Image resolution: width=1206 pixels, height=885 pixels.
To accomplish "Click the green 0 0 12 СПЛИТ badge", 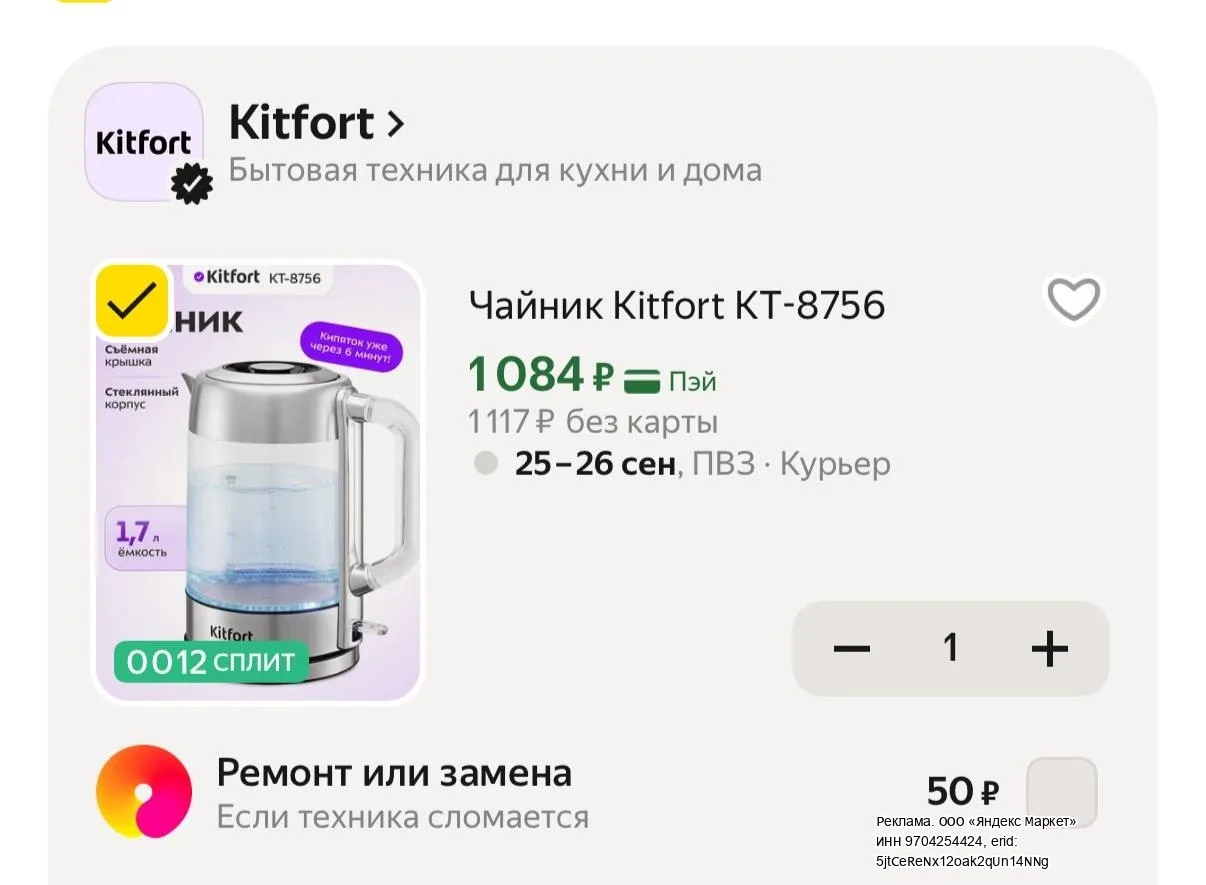I will 210,661.
